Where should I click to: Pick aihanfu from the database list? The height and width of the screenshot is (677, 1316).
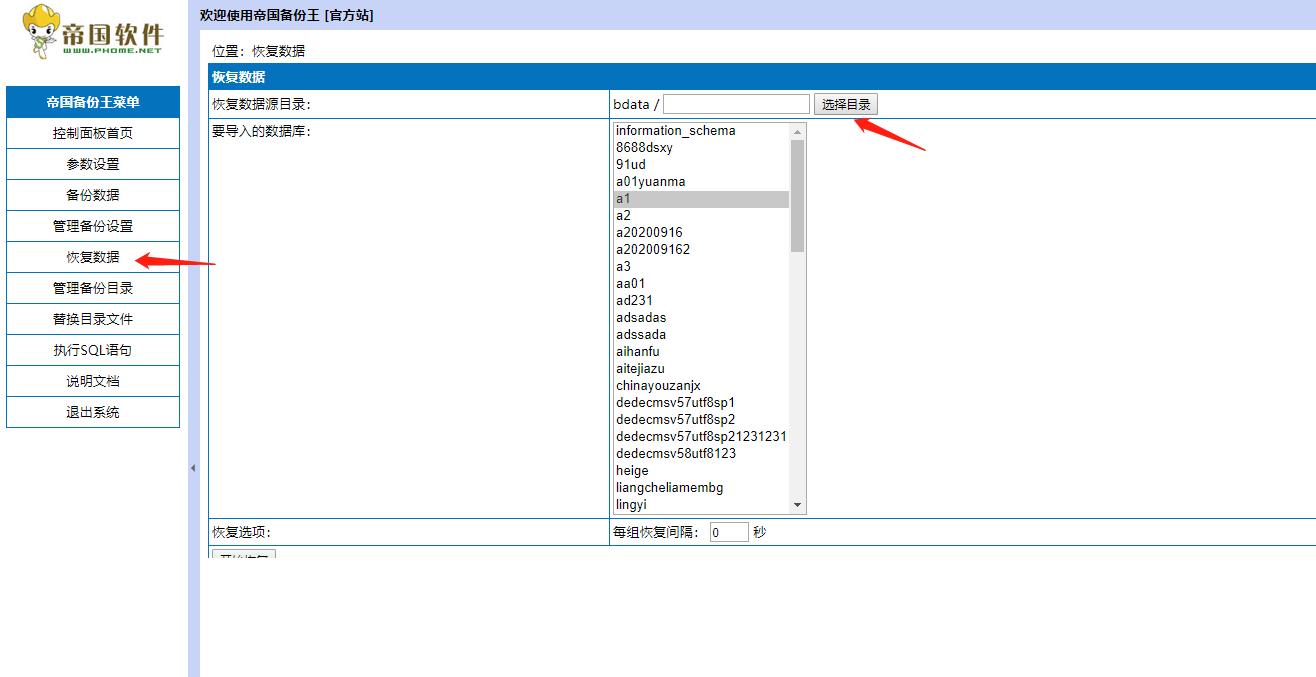tap(701, 352)
